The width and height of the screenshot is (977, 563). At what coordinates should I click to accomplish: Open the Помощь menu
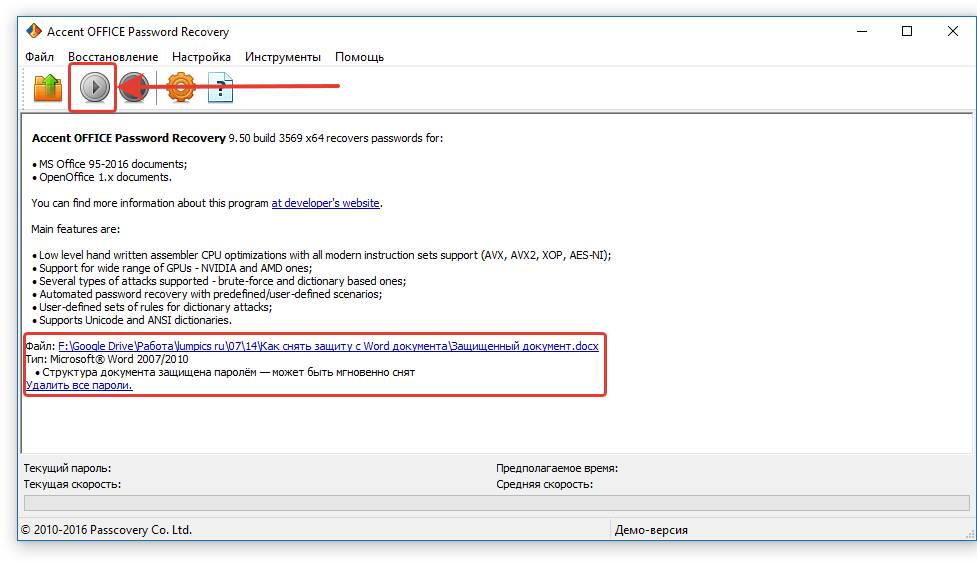point(359,57)
